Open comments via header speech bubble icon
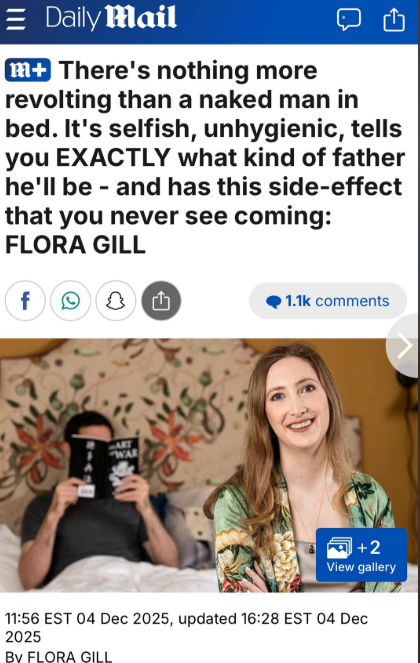The width and height of the screenshot is (420, 663). [349, 19]
